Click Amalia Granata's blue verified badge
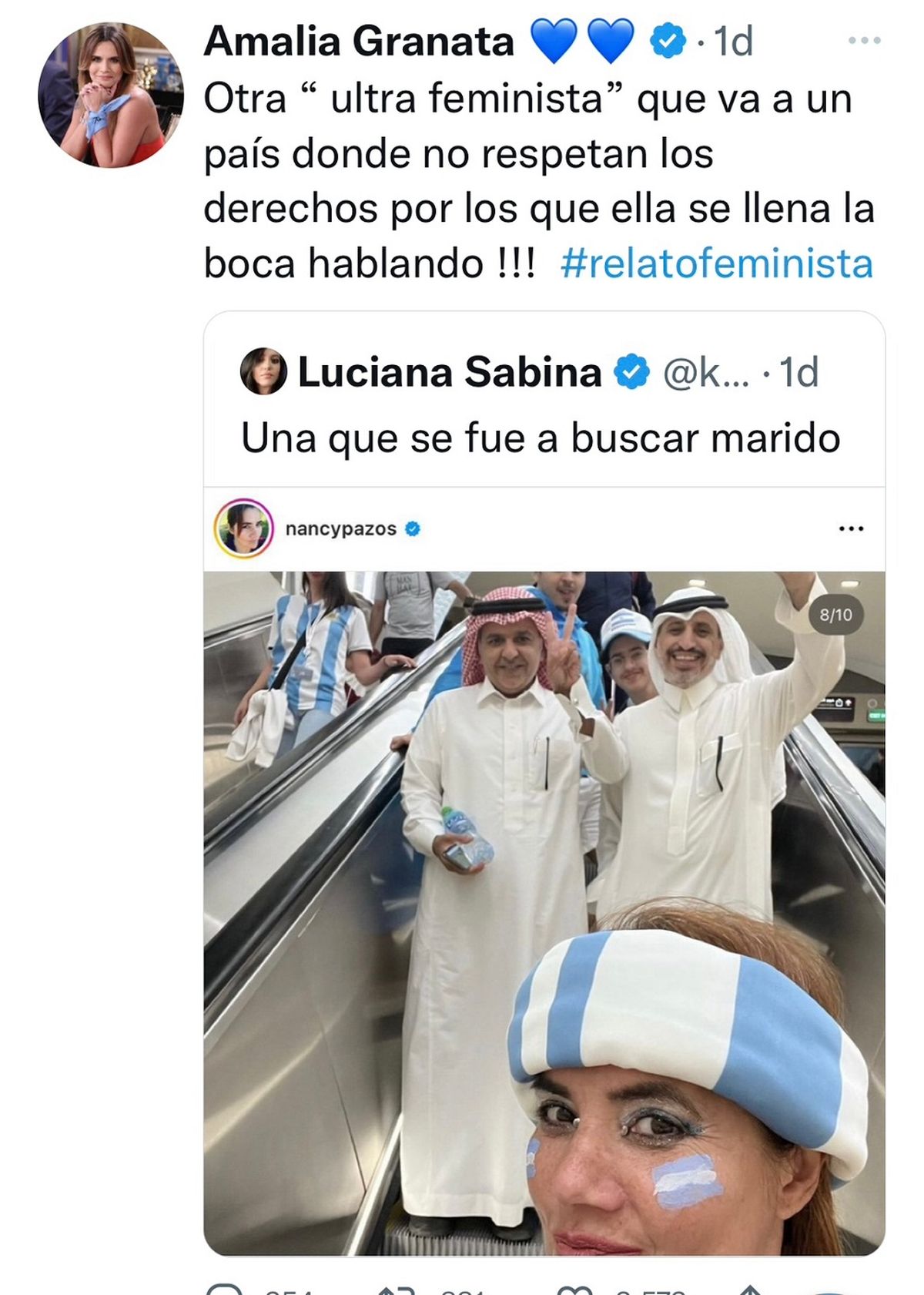Image resolution: width=924 pixels, height=1295 pixels. [x=668, y=41]
